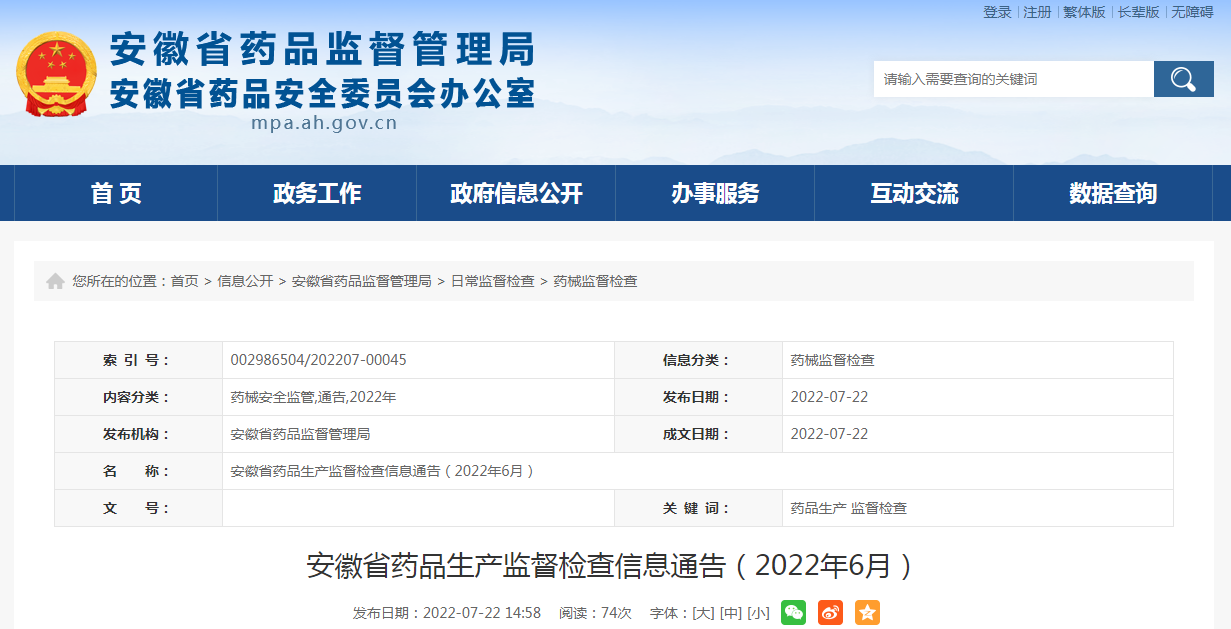Screen dimensions: 1231x629
Task: Switch to 长辈版 version
Action: click(1138, 12)
